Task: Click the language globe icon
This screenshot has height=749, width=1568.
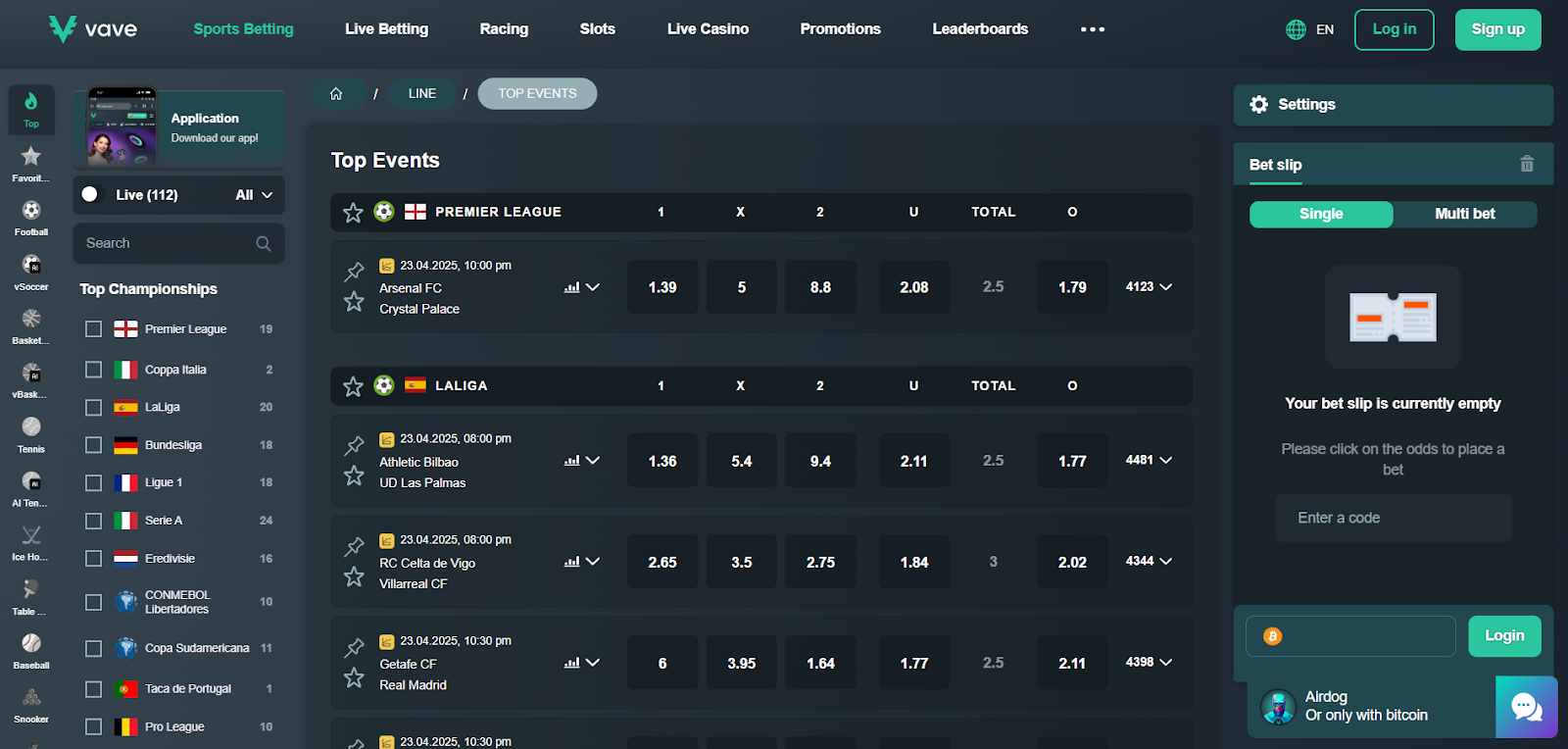Action: click(x=1296, y=29)
